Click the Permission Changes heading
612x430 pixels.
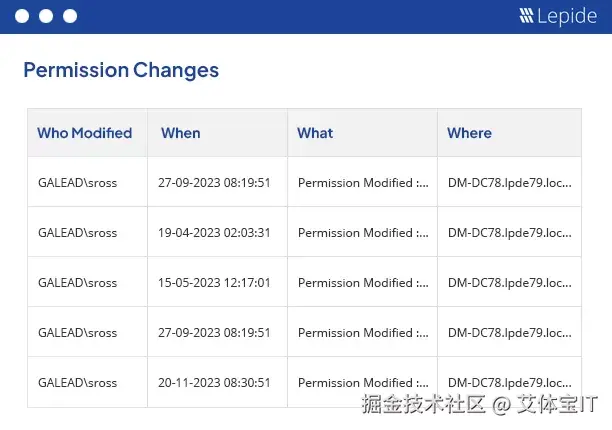121,70
